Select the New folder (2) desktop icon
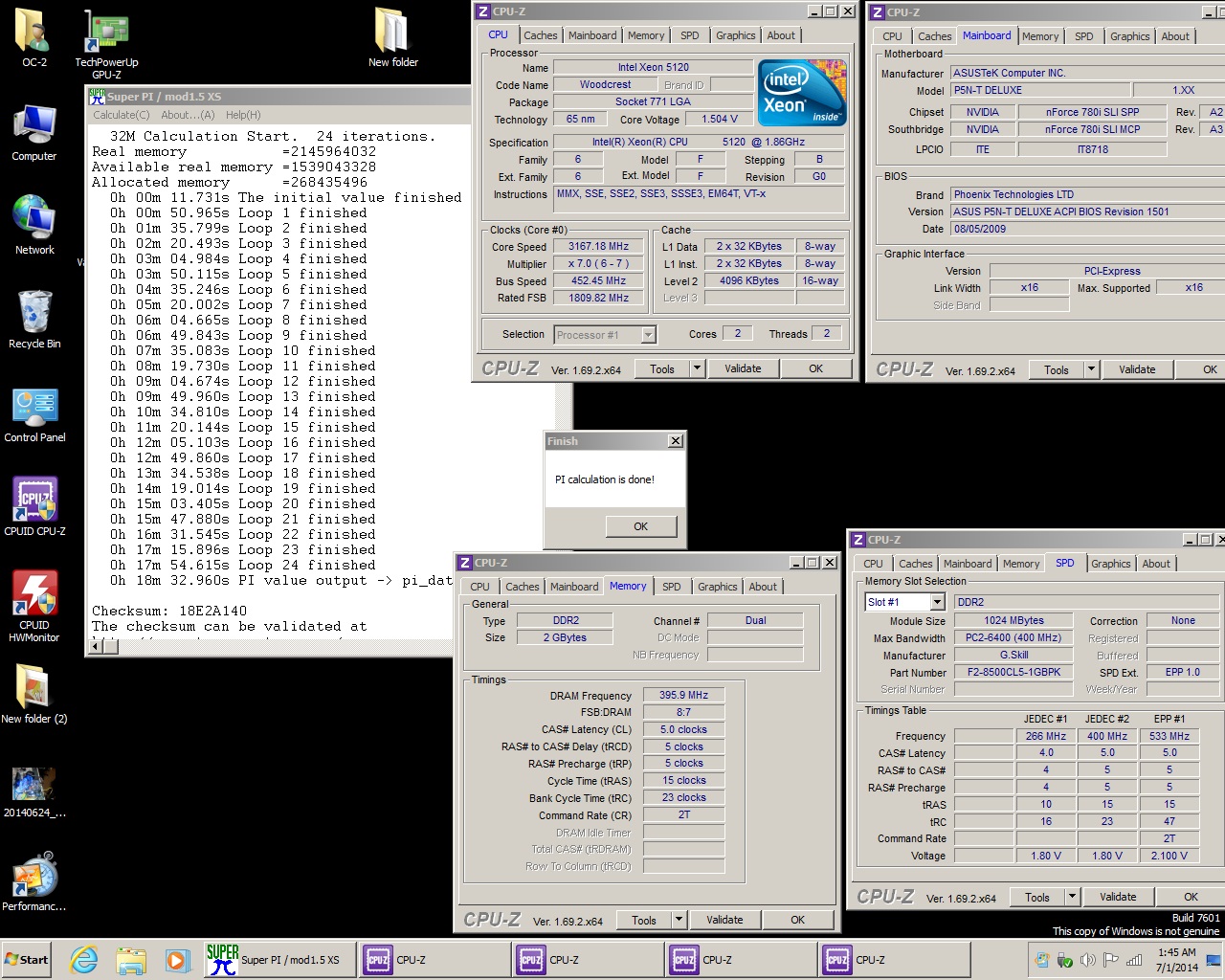This screenshot has height=980, width=1225. click(x=33, y=695)
